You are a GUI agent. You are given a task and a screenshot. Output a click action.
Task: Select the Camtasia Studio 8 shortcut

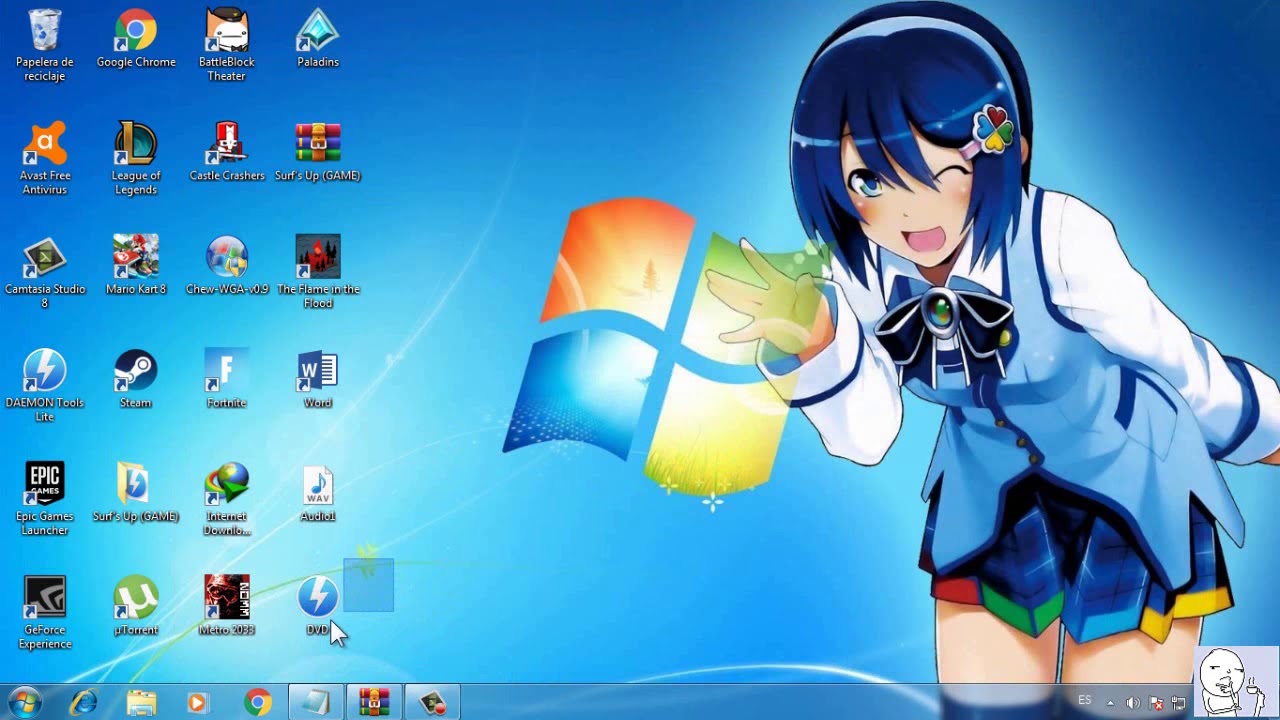(x=45, y=259)
